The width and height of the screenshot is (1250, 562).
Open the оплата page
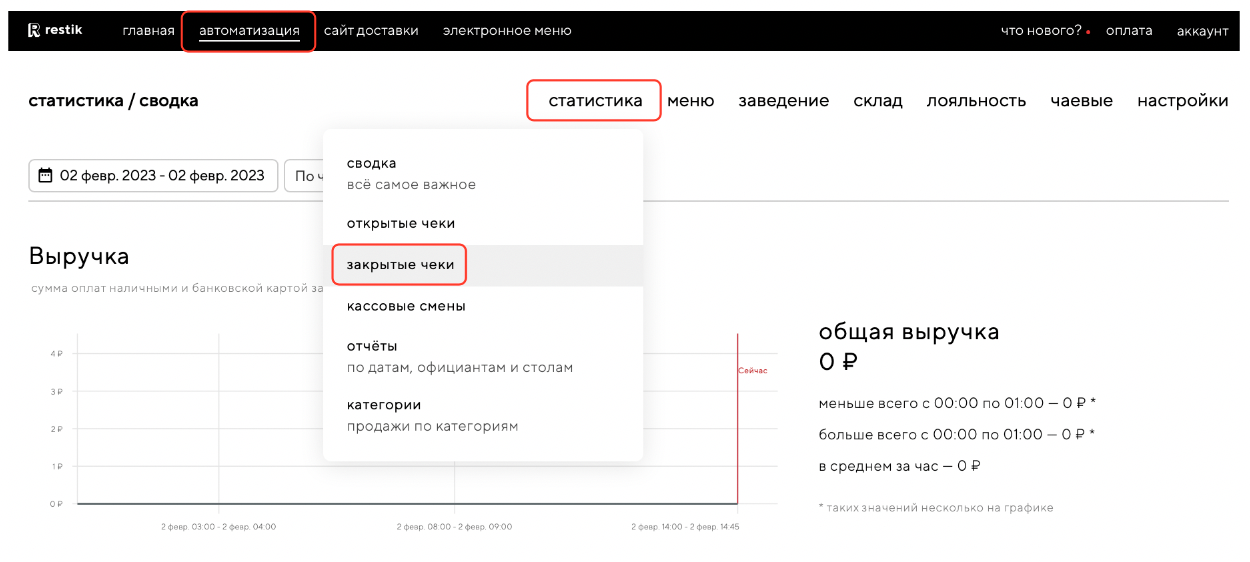coord(1129,31)
